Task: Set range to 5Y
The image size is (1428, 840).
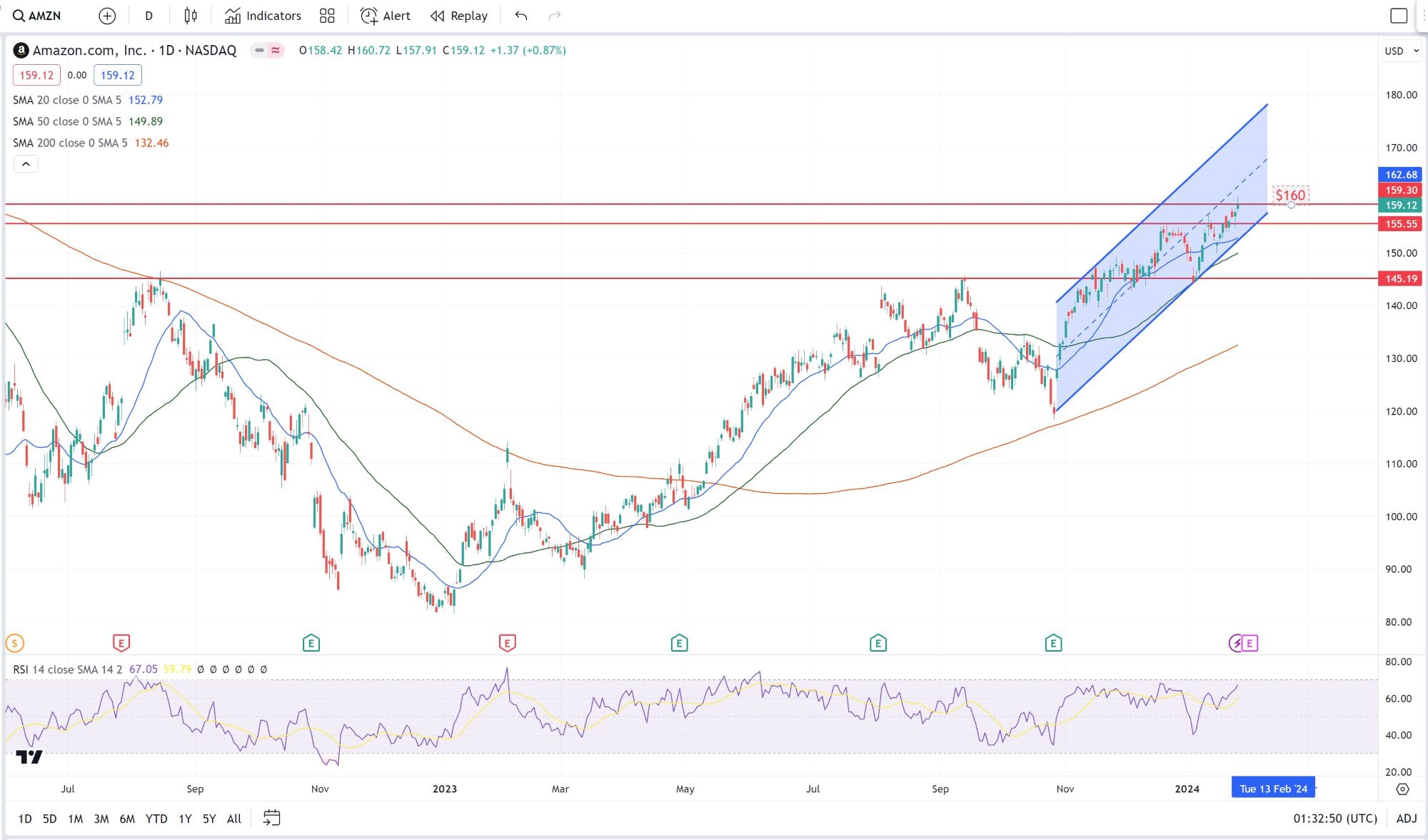Action: tap(209, 819)
